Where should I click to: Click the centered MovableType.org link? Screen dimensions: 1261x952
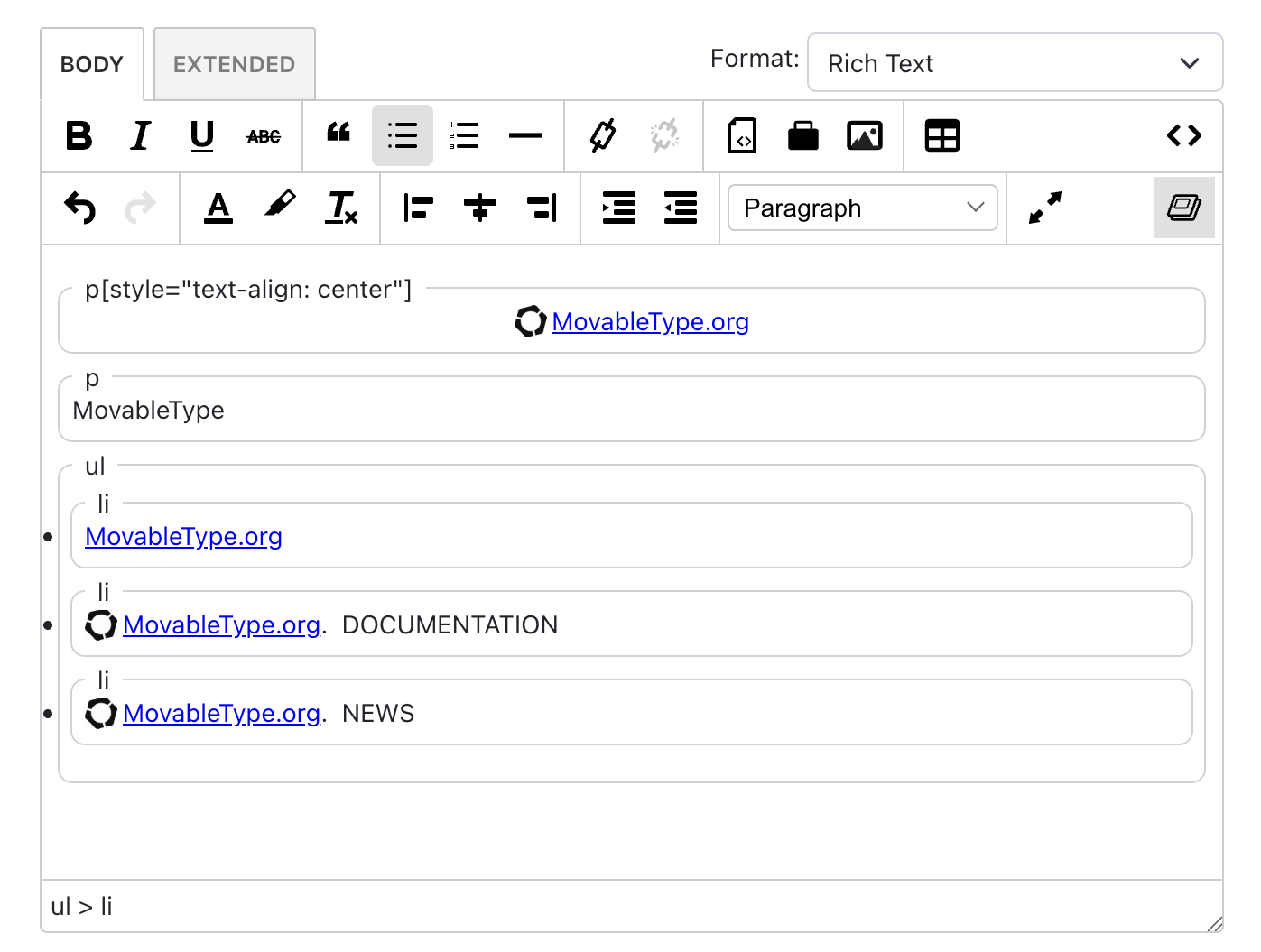[x=650, y=322]
